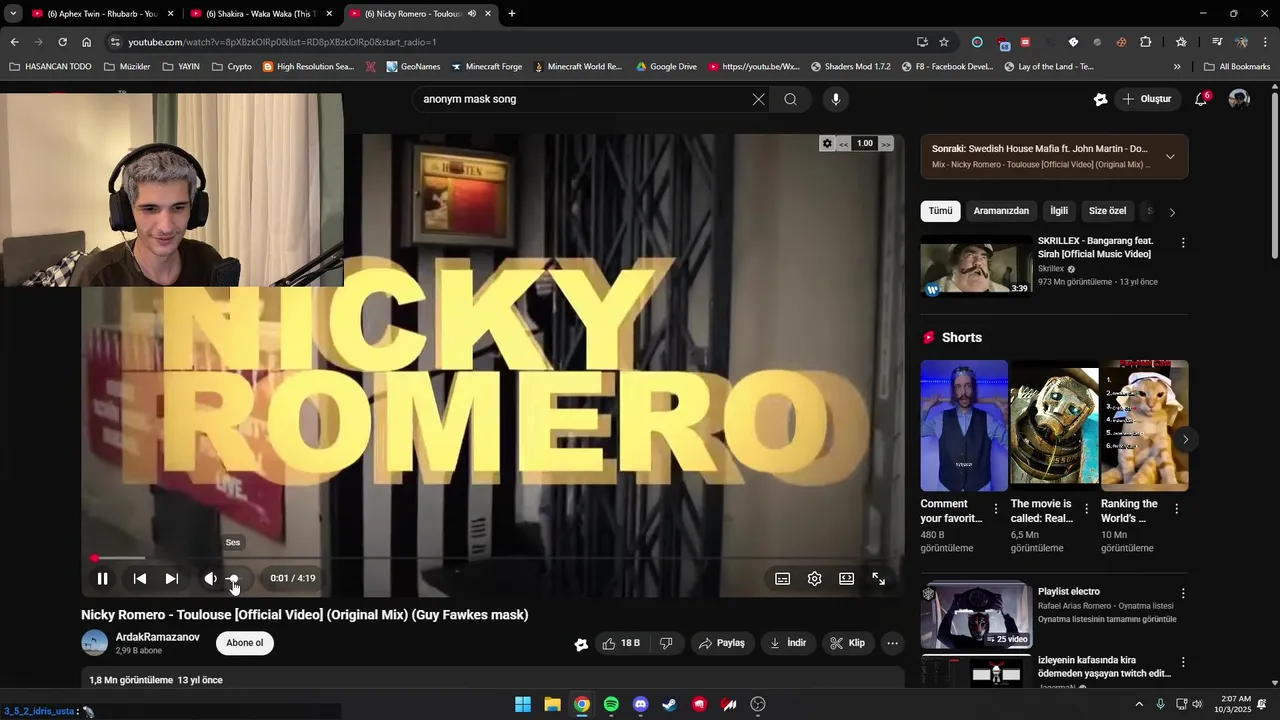
Task: Select the Size özel filter chip
Action: click(x=1107, y=211)
